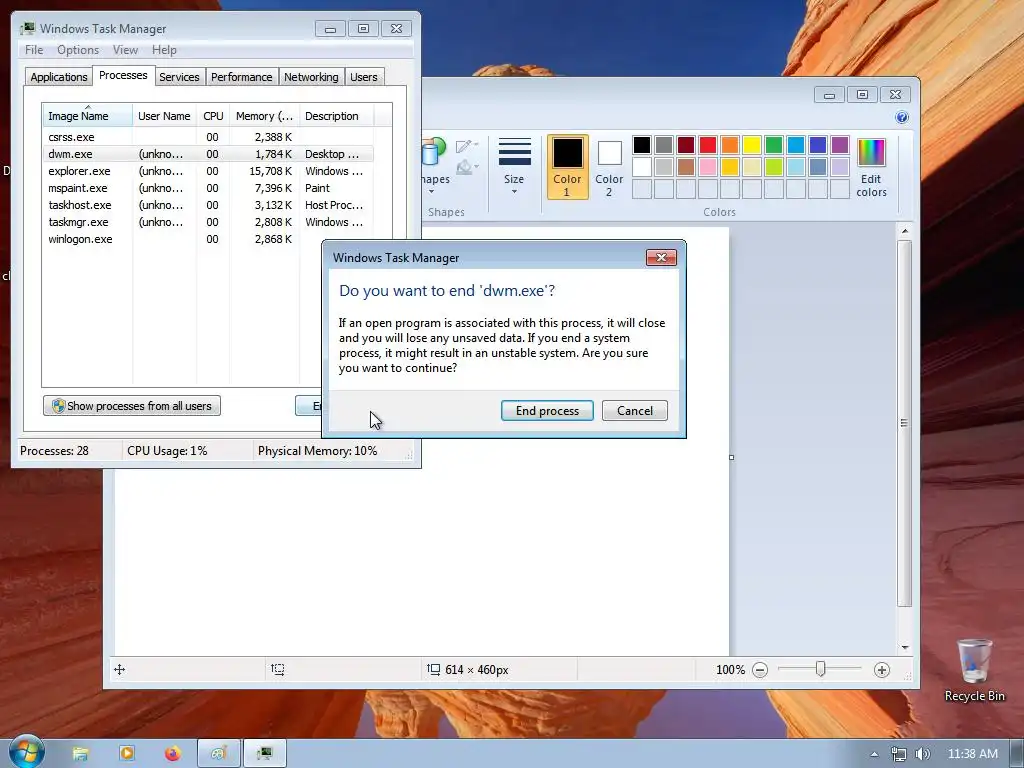Activate Paint taskbar button

(x=219, y=754)
